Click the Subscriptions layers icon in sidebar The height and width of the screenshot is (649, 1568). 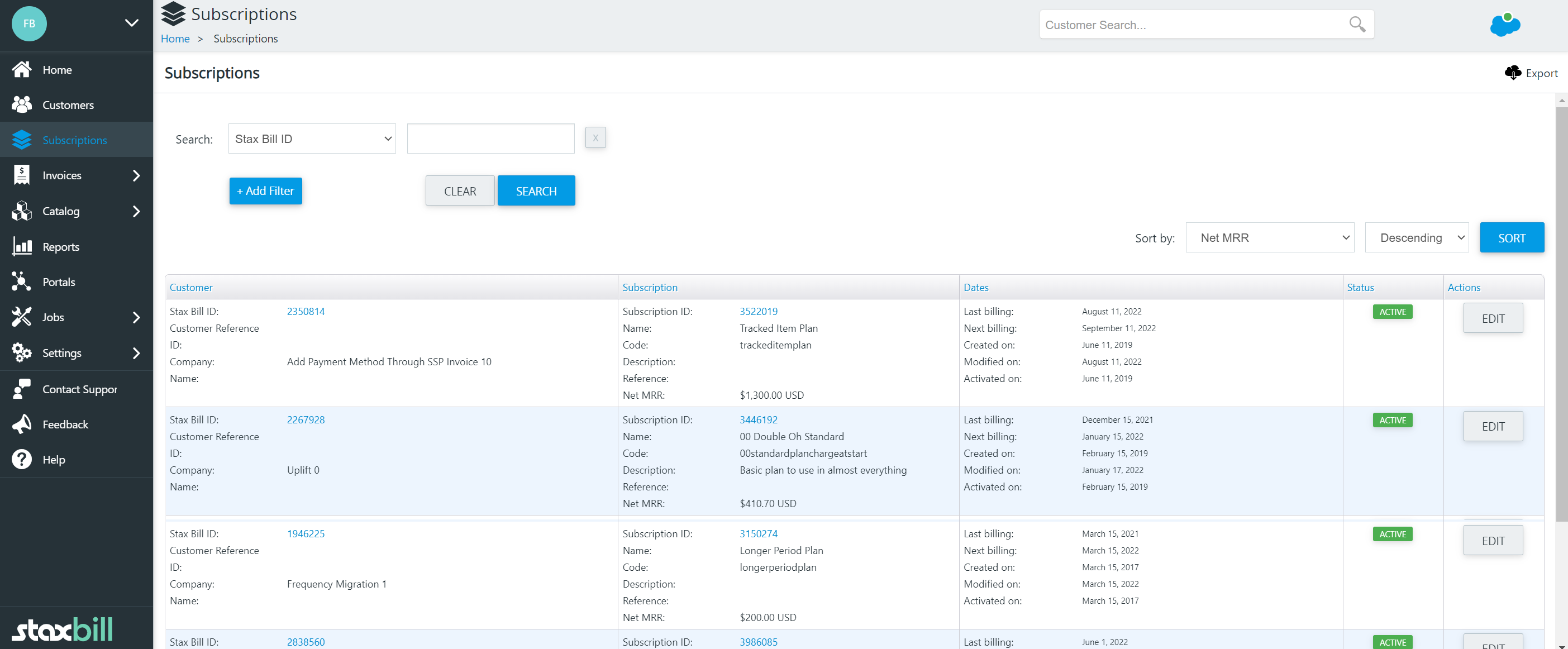click(x=22, y=140)
